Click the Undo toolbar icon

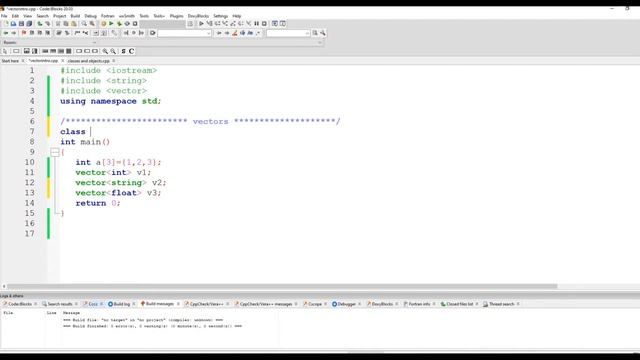pyautogui.click(x=40, y=24)
